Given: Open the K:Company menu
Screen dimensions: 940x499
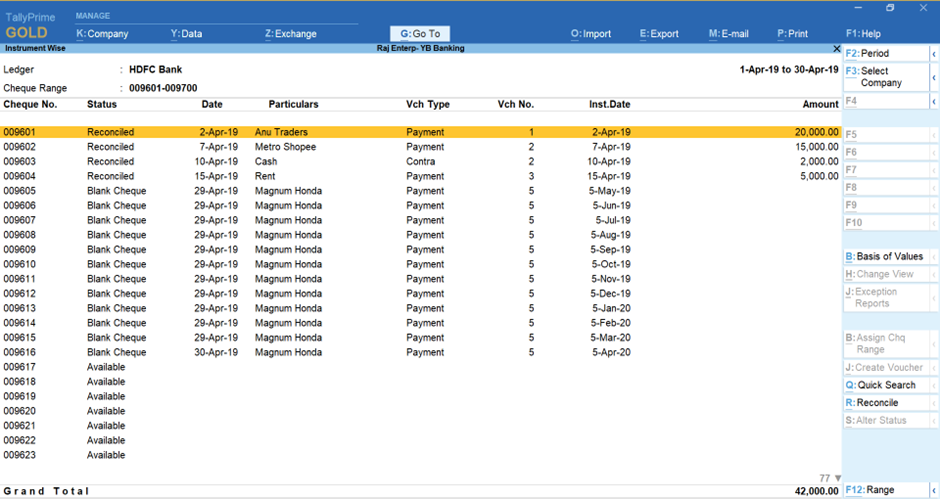Looking at the screenshot, I should (x=102, y=34).
